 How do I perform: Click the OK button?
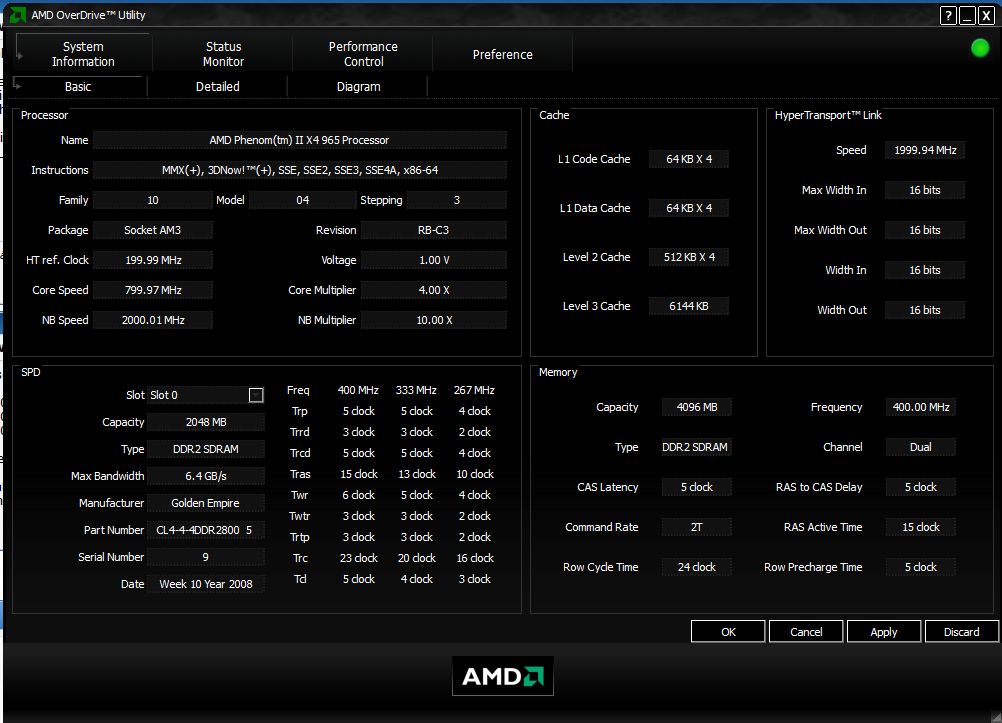(728, 632)
